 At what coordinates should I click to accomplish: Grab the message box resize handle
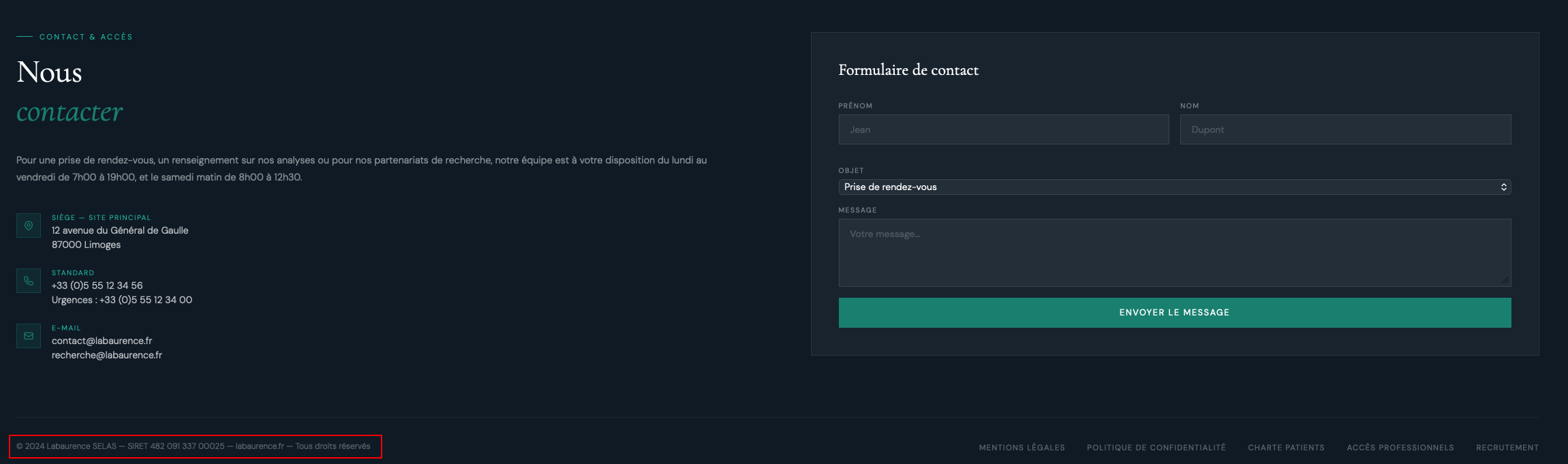pos(1505,281)
